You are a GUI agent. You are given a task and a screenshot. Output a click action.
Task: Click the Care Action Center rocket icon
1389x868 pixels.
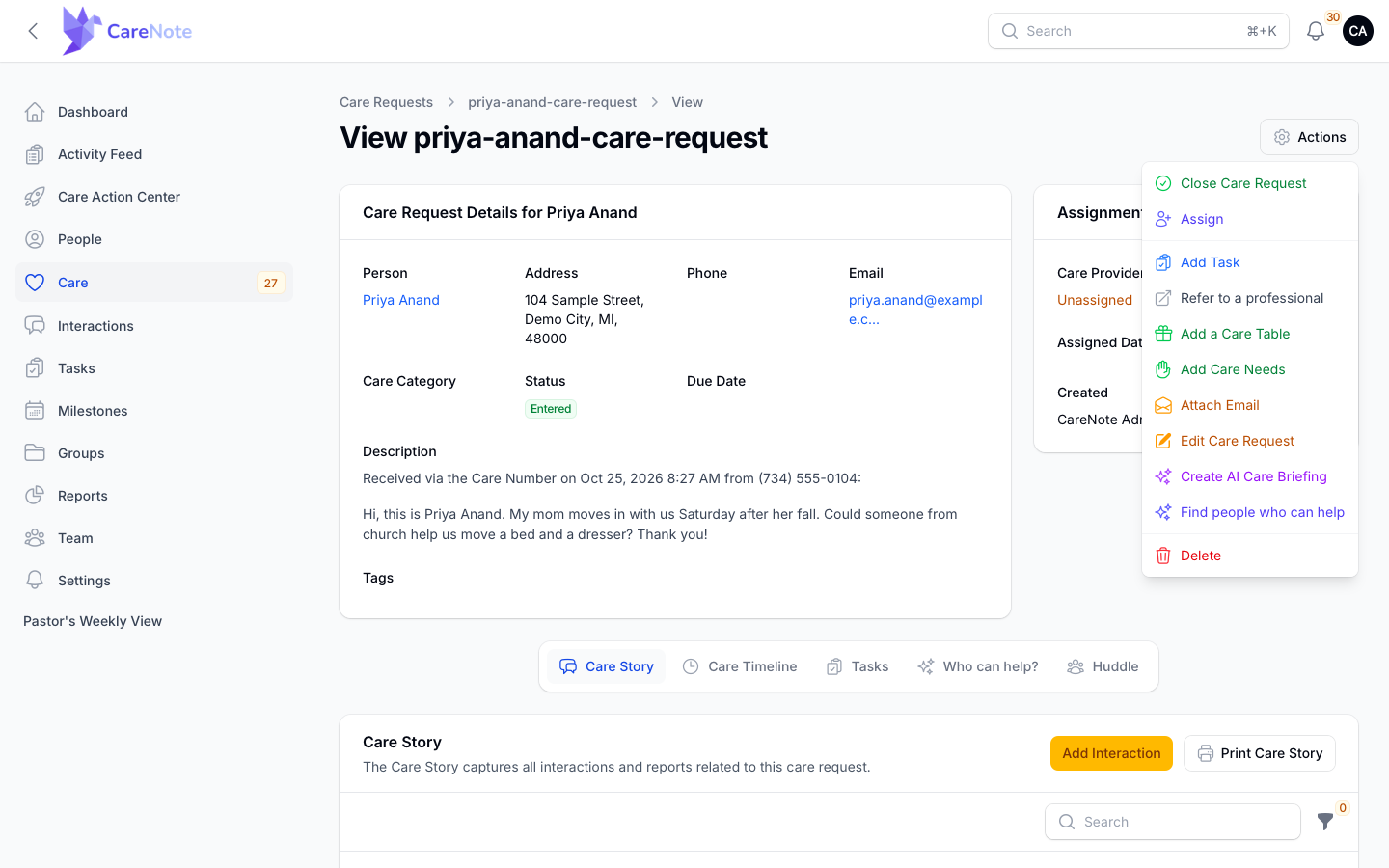point(35,197)
